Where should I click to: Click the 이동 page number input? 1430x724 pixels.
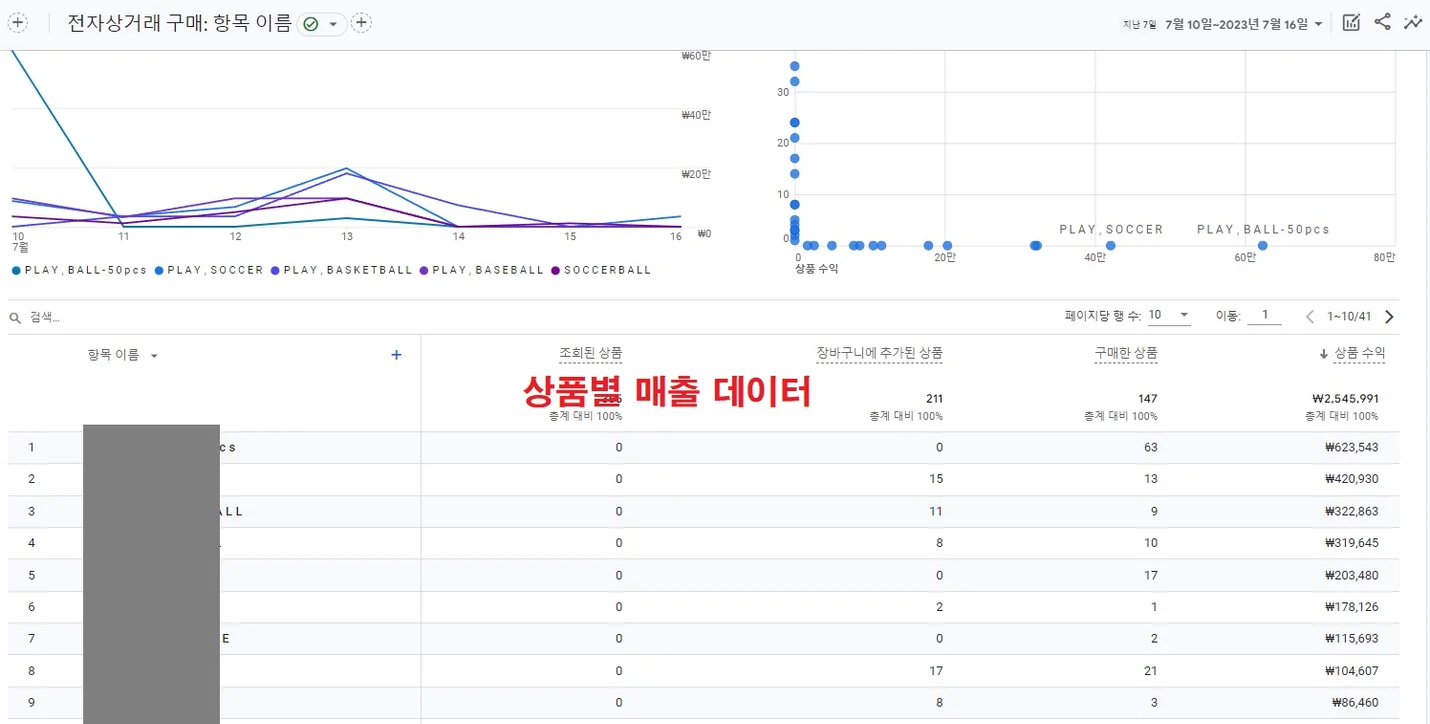1265,315
